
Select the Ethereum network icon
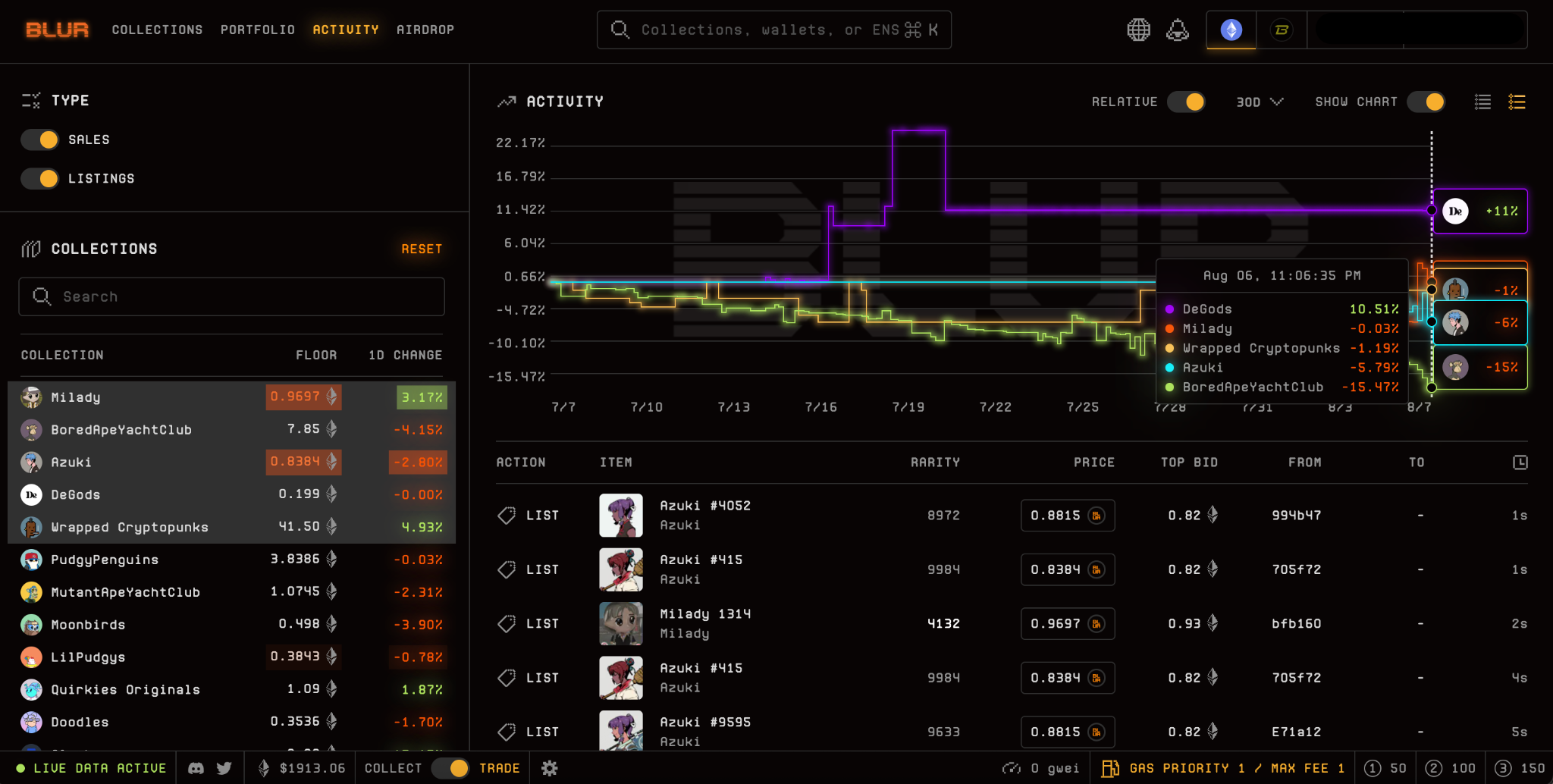(x=1231, y=30)
